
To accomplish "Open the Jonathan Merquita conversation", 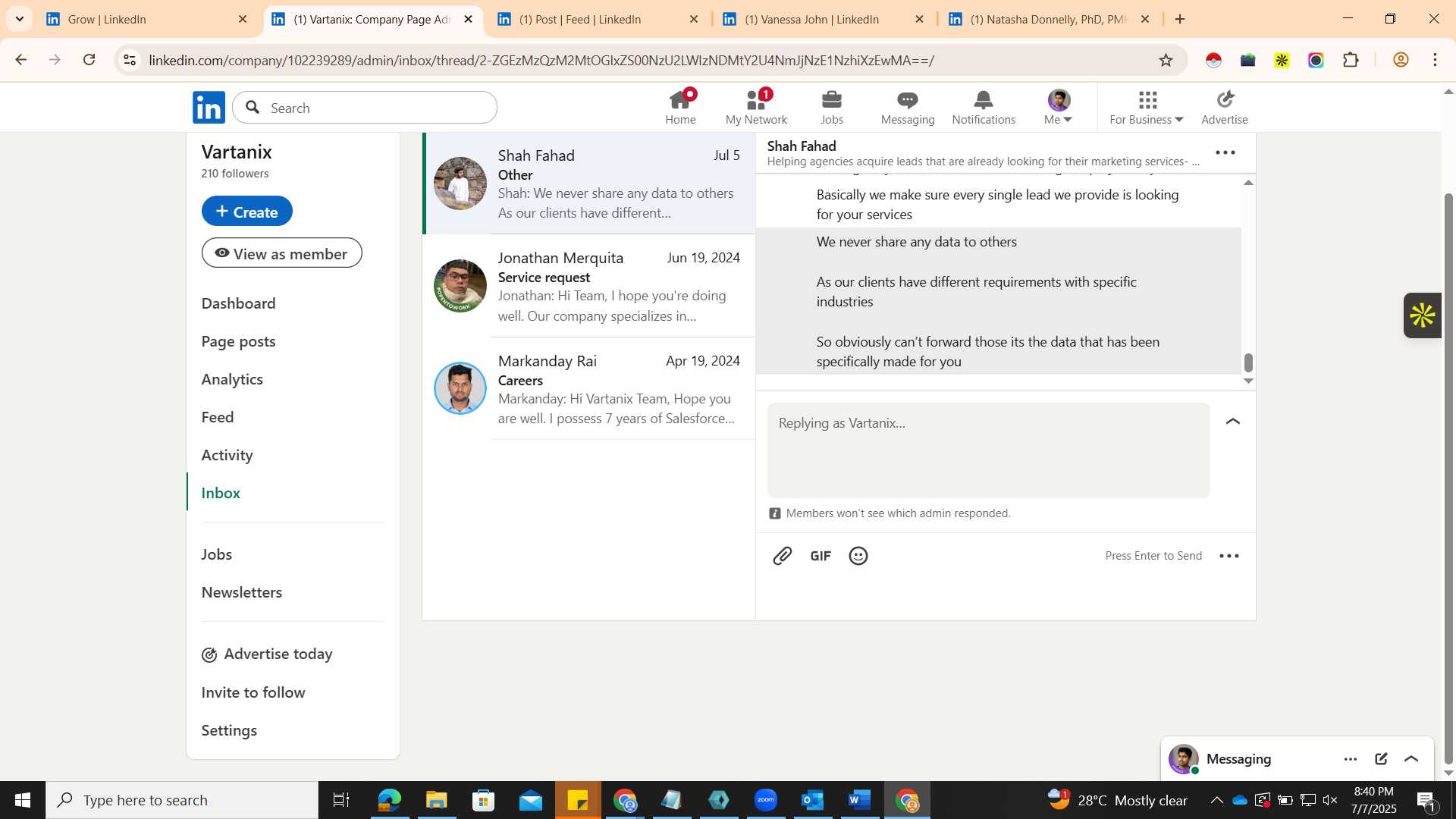I will pos(589,286).
